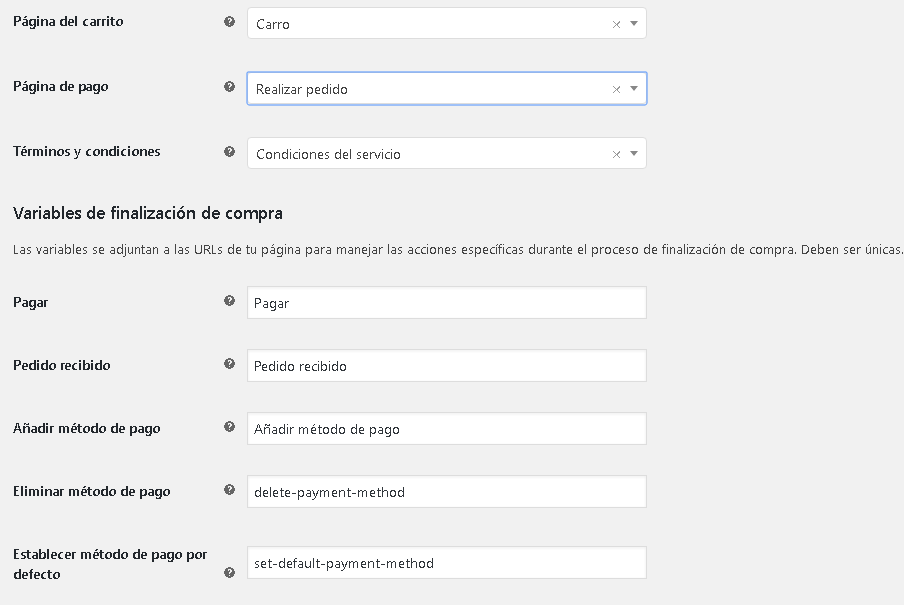Expand the Página de pago dropdown arrow

click(x=634, y=89)
